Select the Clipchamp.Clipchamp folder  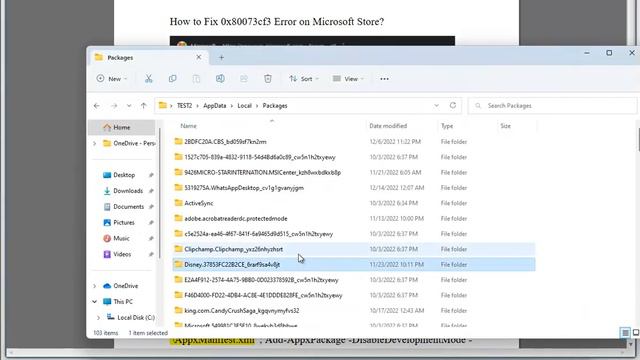coord(354,249)
